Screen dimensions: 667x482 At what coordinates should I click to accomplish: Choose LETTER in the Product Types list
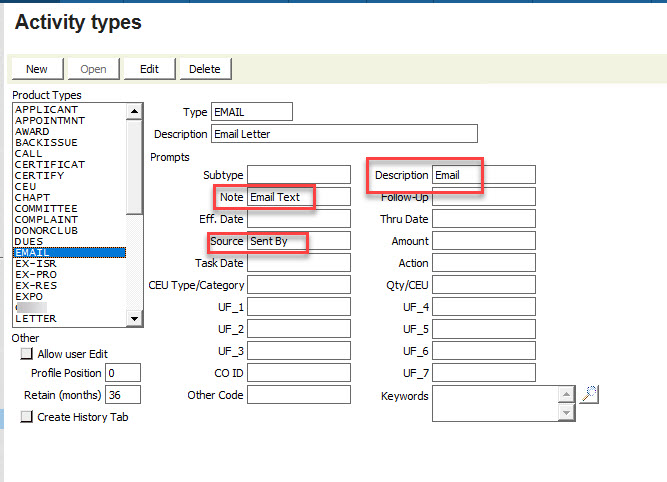(36, 318)
